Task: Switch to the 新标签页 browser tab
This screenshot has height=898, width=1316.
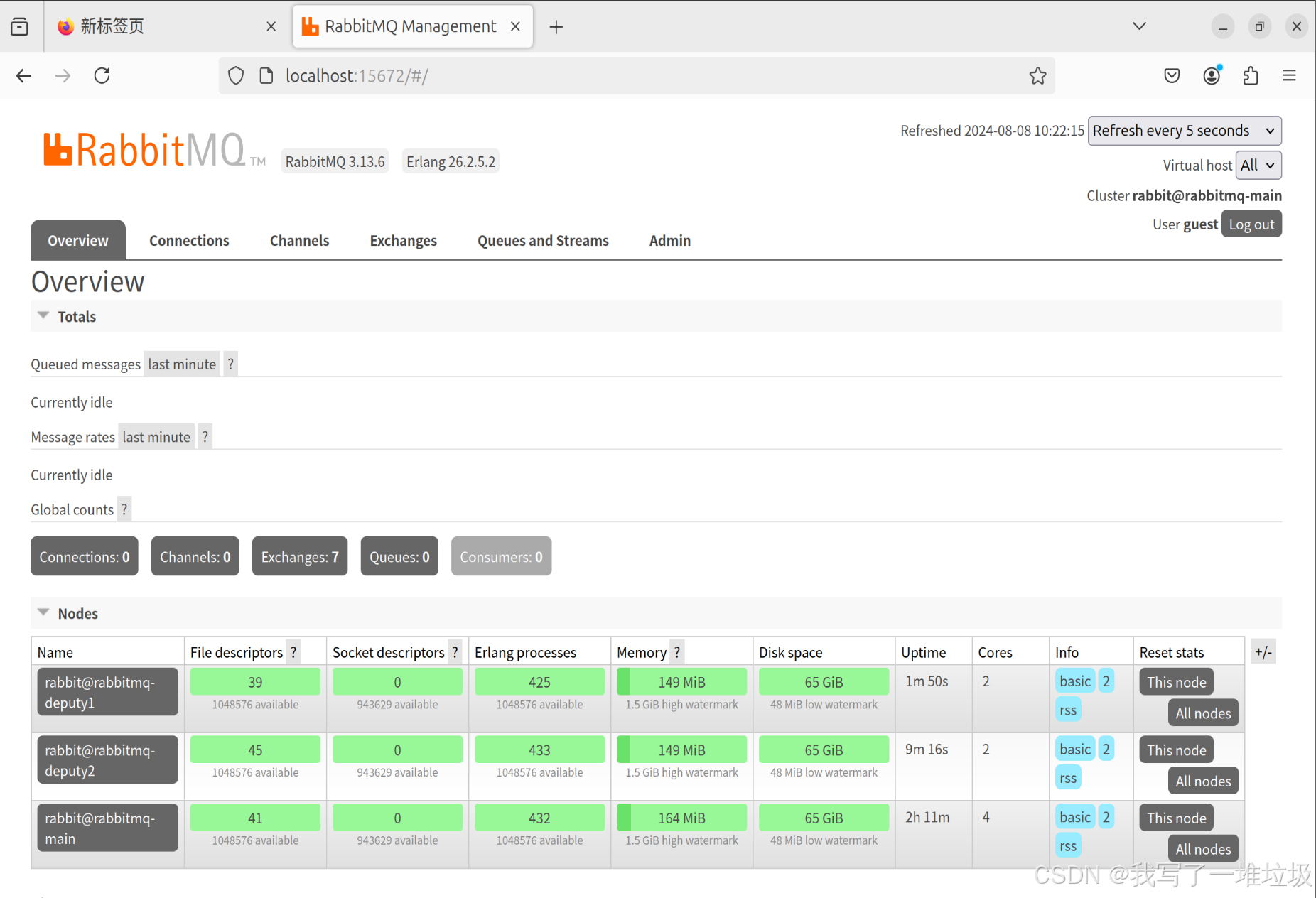Action: coord(167,26)
